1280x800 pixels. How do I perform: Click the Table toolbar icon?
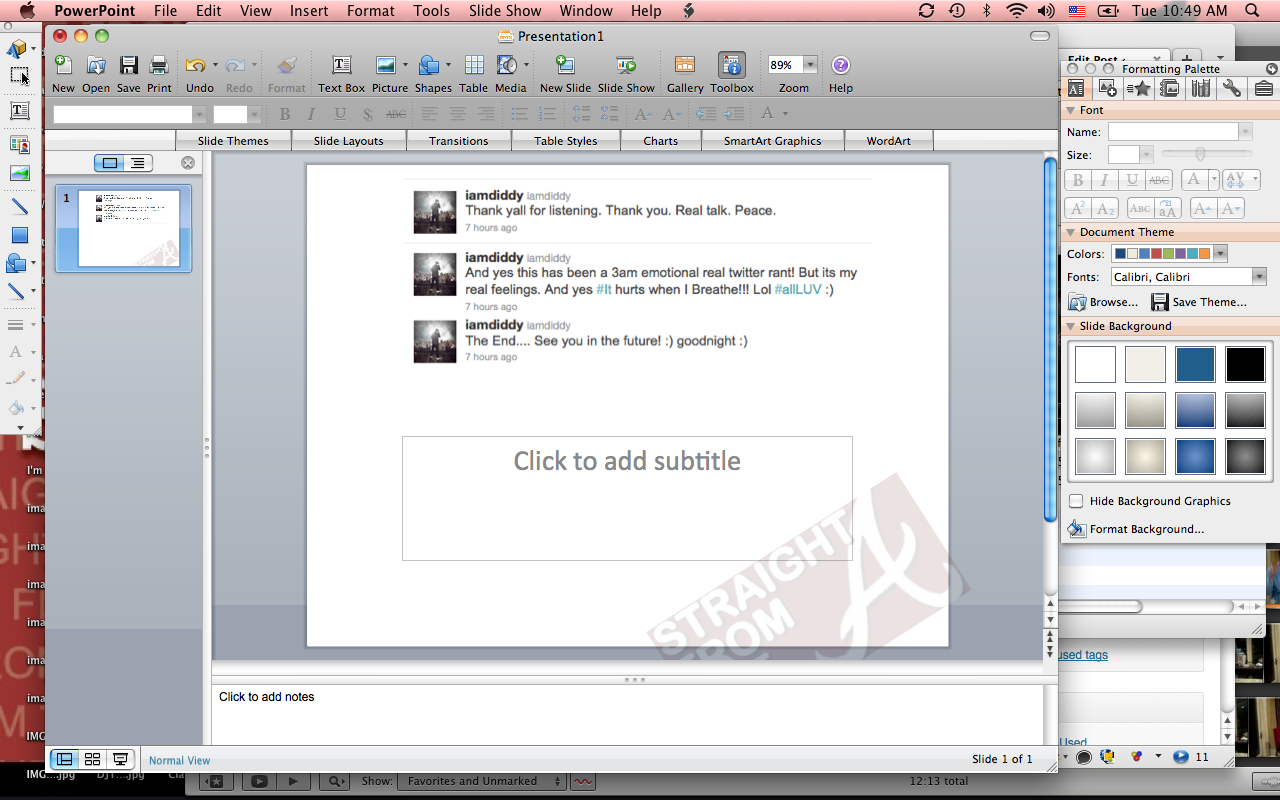tap(473, 66)
